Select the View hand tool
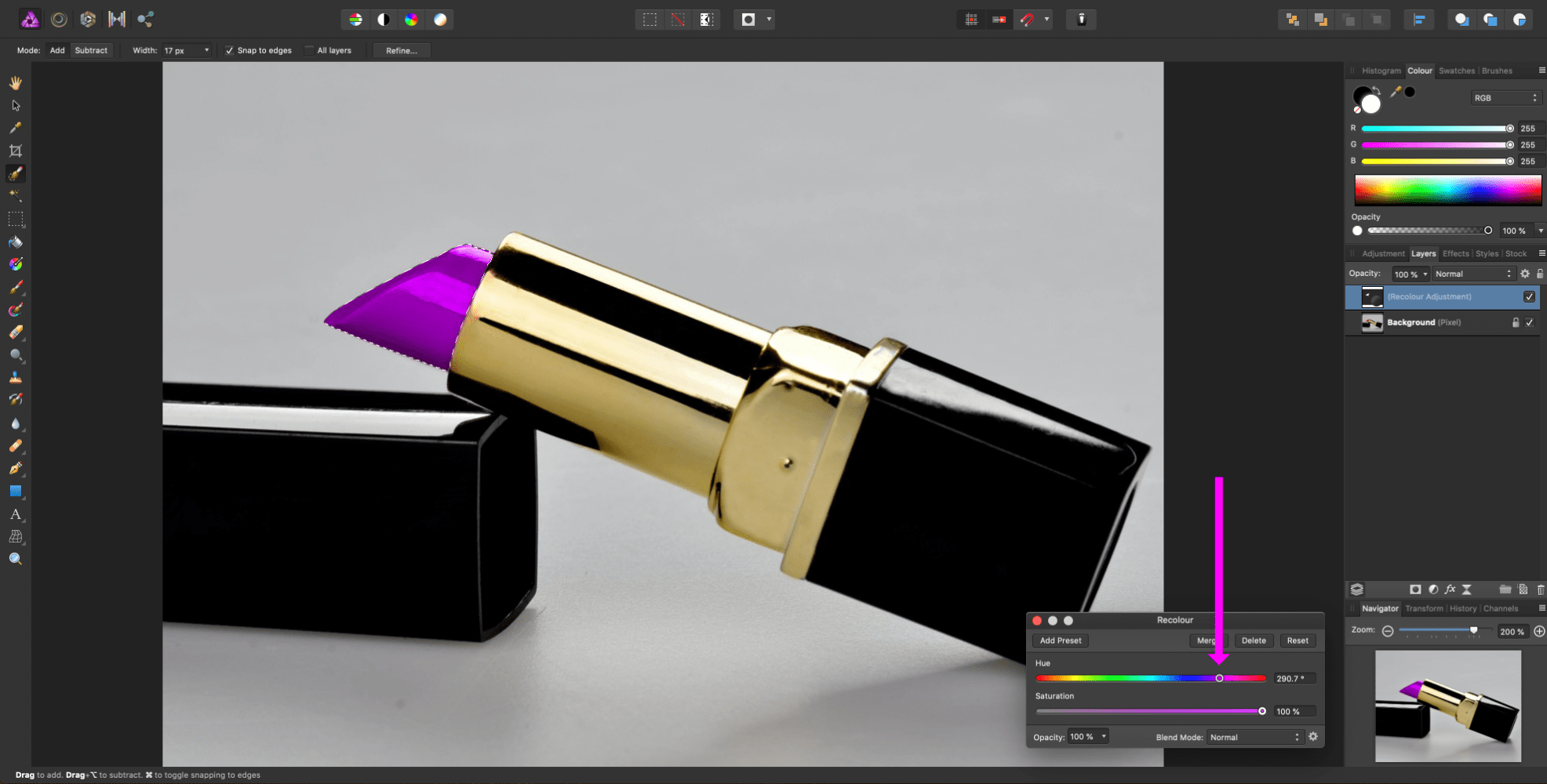The image size is (1547, 784). coord(16,83)
